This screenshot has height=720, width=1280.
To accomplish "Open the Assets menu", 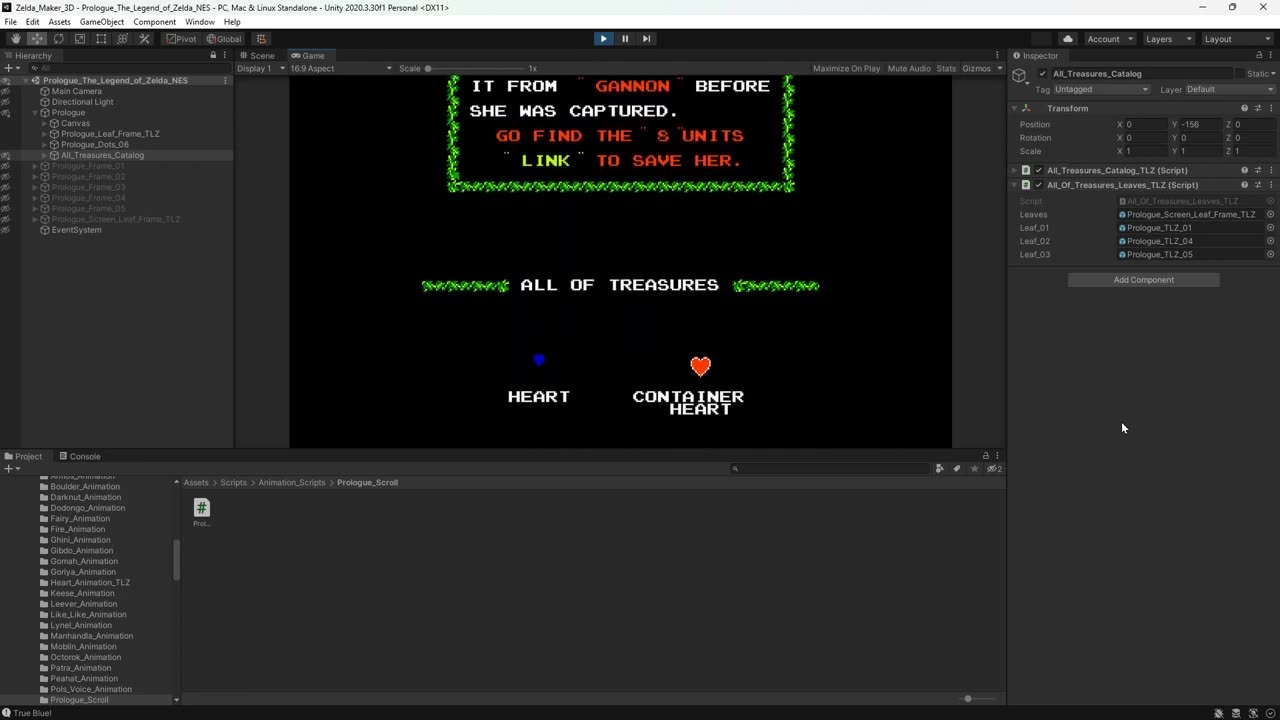I will pos(60,22).
